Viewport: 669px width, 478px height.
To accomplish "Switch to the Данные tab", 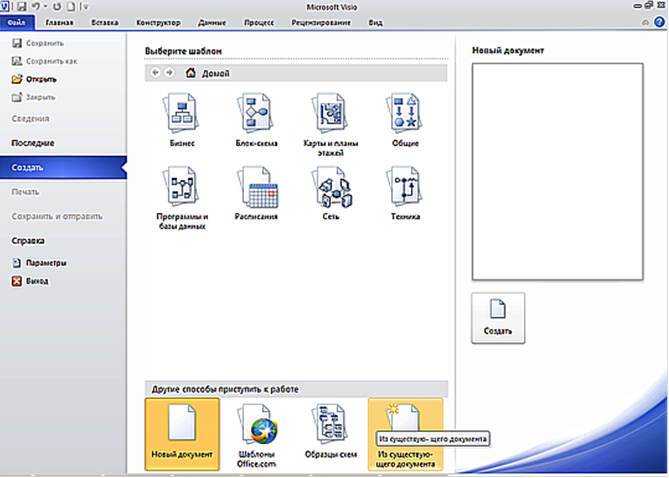I will click(x=212, y=23).
